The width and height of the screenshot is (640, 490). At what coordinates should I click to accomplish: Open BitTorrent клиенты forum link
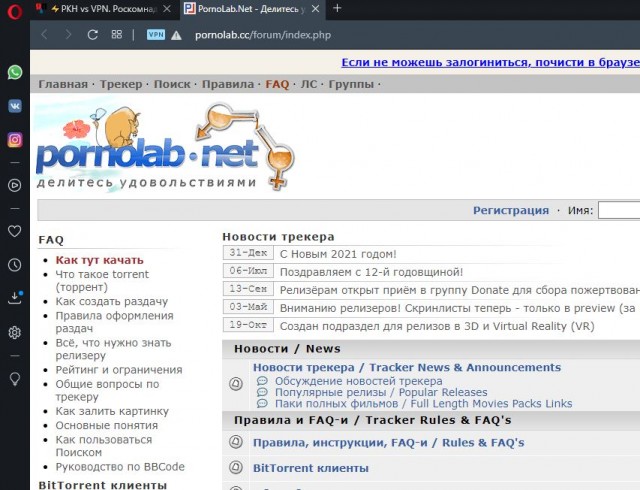click(311, 468)
